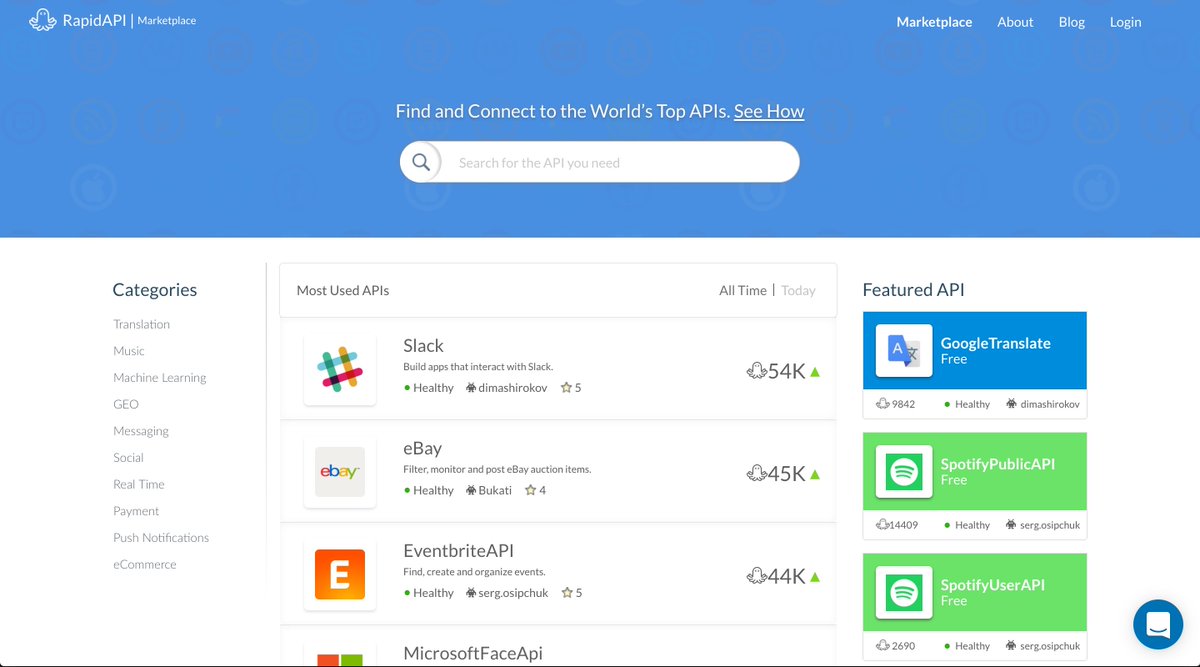This screenshot has width=1200, height=667.
Task: Click the GoogleTranslate icon in Featured API
Action: pos(904,350)
